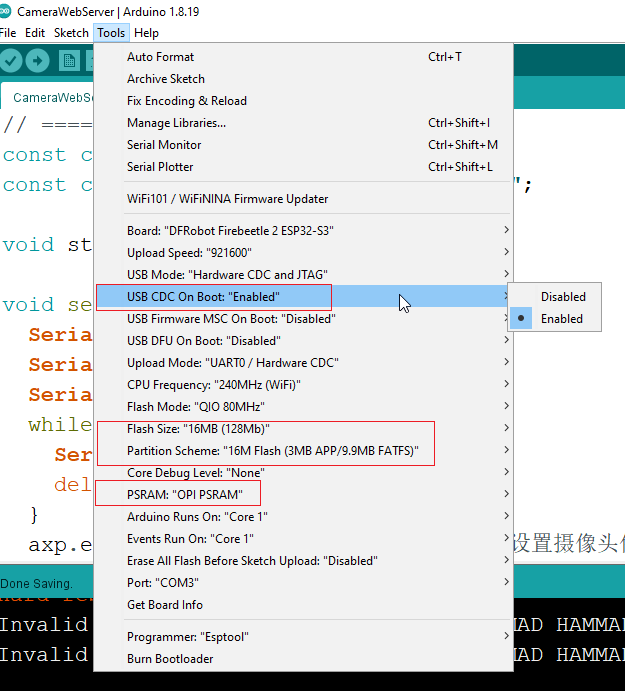Expand Flash Mode QIO 80MHz submenu
Viewport: 625px width, 691px height.
[x=303, y=407]
